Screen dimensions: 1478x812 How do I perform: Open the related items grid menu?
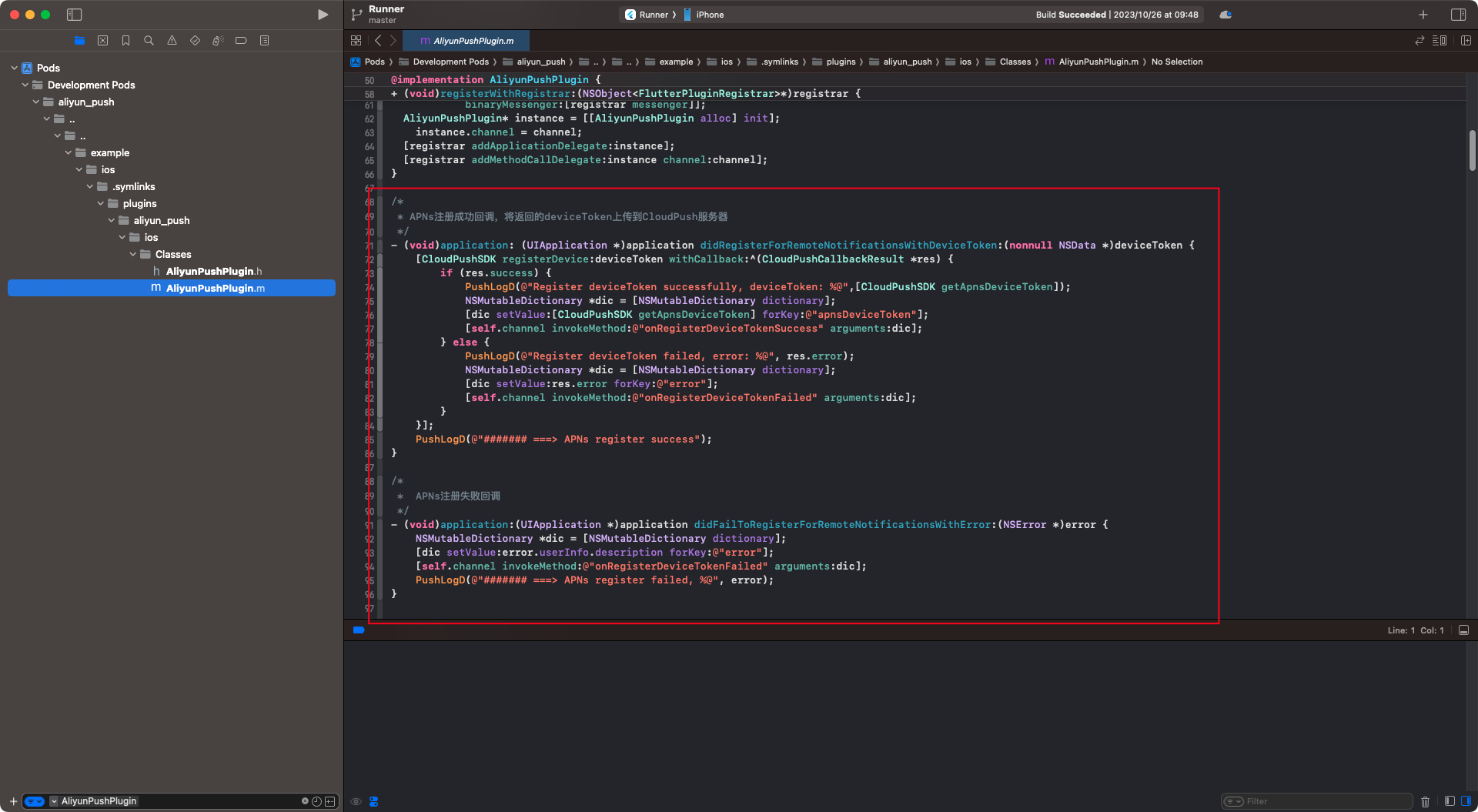pos(356,41)
